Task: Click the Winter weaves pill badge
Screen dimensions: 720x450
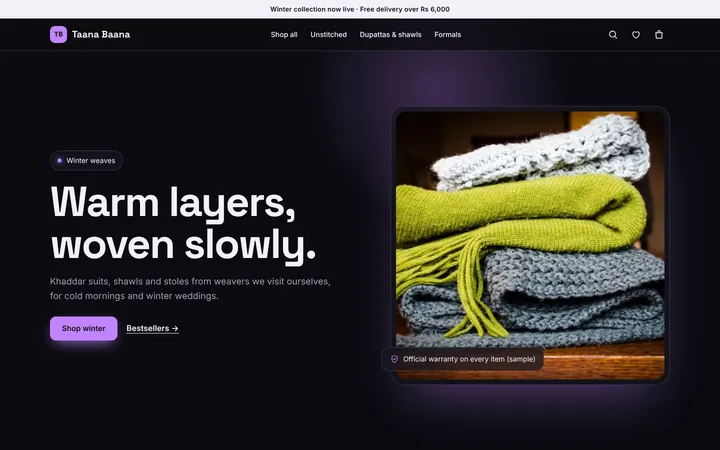Action: click(86, 161)
